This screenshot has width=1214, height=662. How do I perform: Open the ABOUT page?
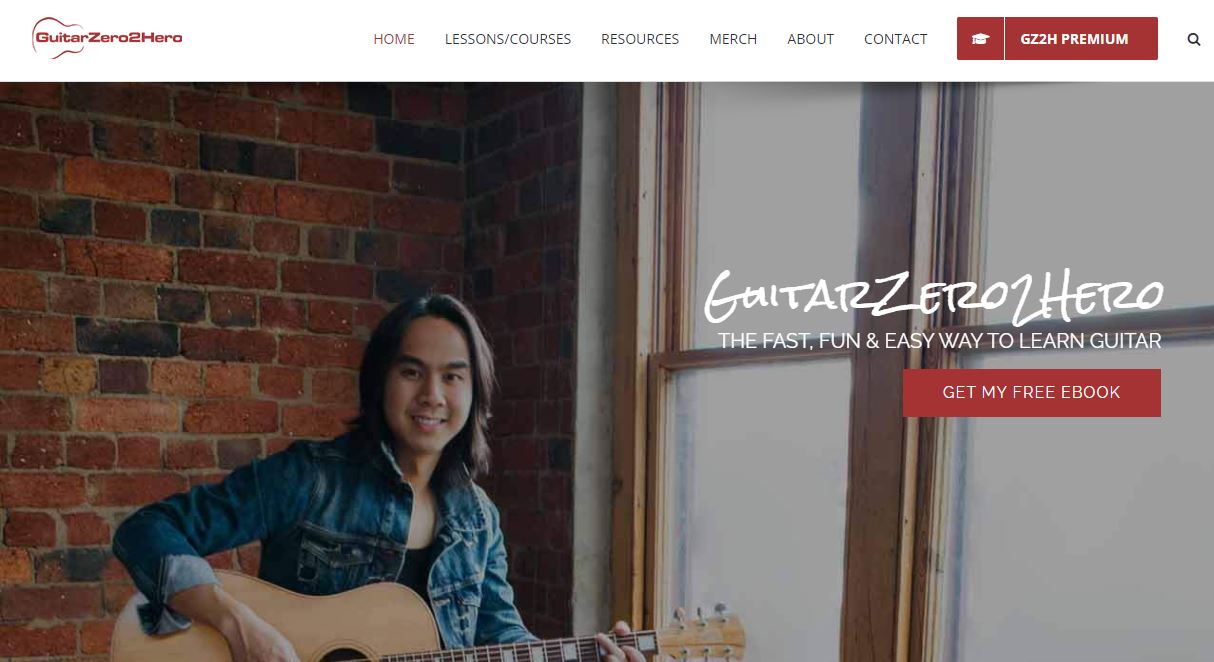click(810, 39)
